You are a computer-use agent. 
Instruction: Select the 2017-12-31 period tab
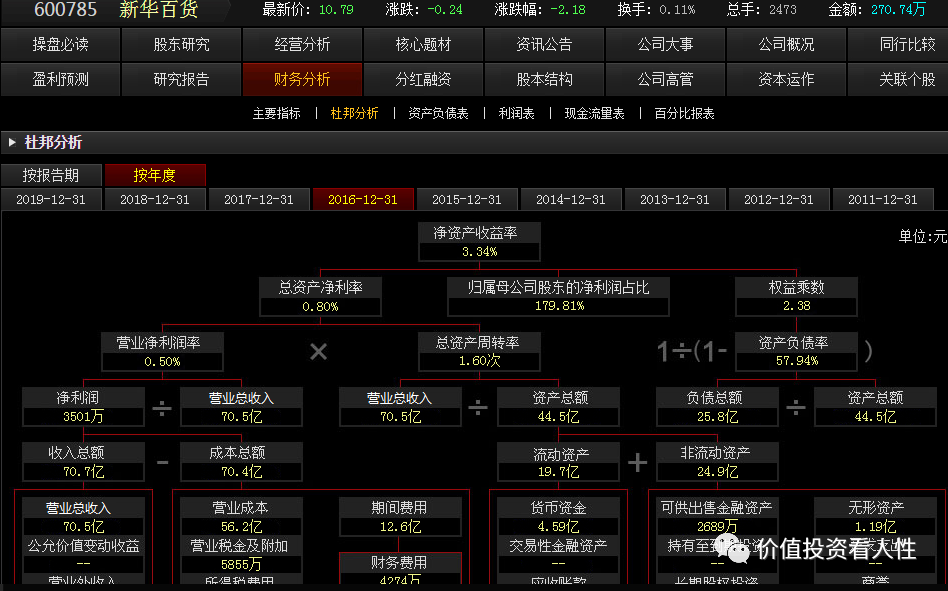tap(259, 199)
